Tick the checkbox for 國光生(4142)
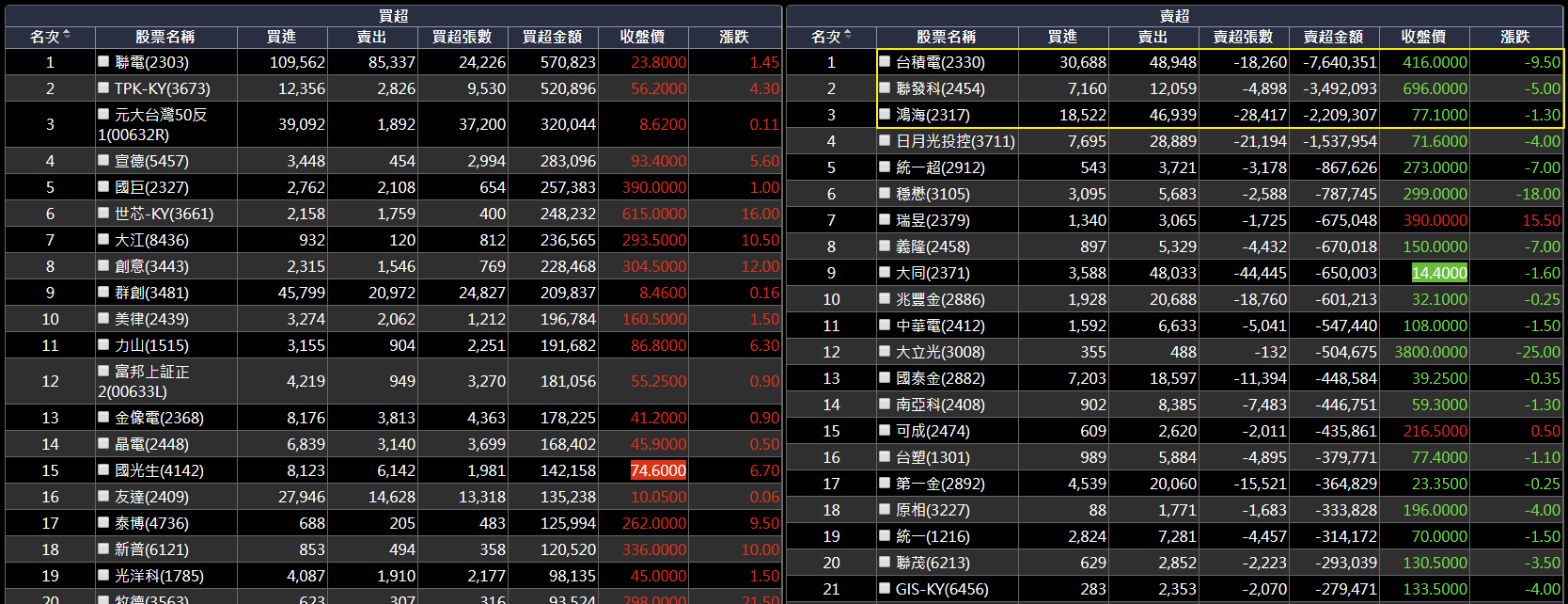 tap(103, 469)
